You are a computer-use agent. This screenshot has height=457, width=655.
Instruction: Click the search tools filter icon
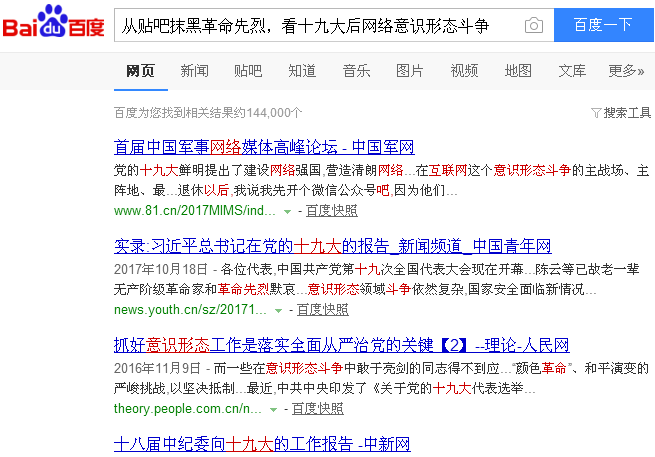click(x=596, y=113)
